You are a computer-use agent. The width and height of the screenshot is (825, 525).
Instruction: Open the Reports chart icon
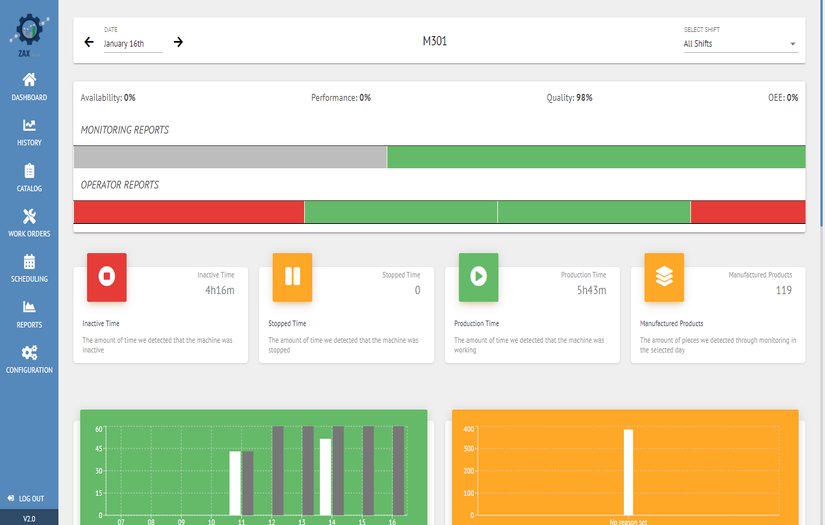tap(29, 307)
